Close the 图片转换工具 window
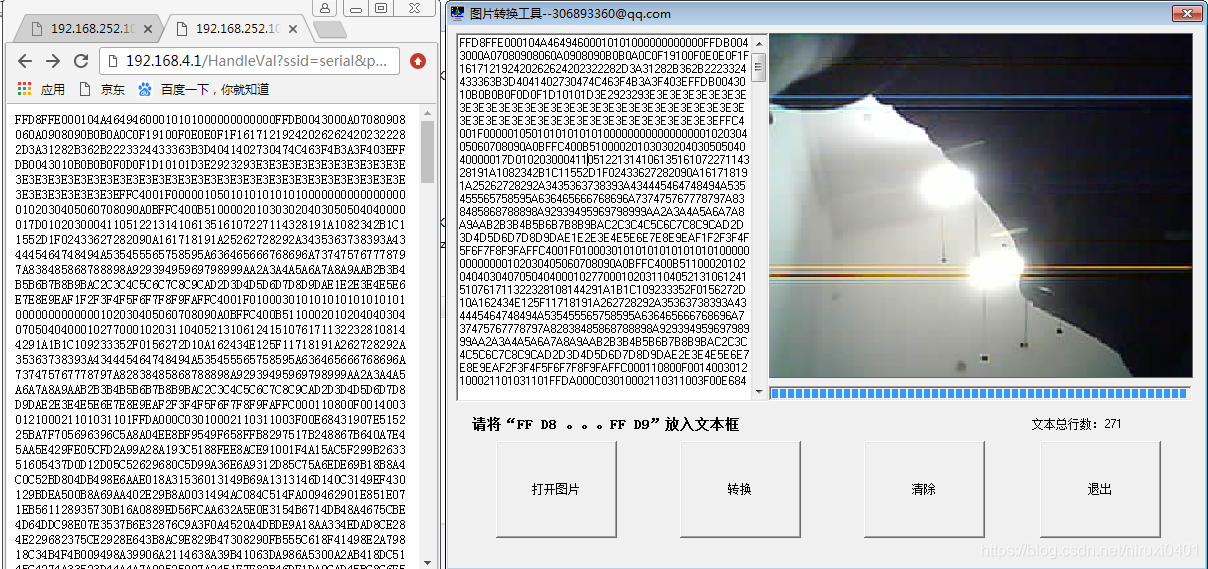 tap(1189, 12)
